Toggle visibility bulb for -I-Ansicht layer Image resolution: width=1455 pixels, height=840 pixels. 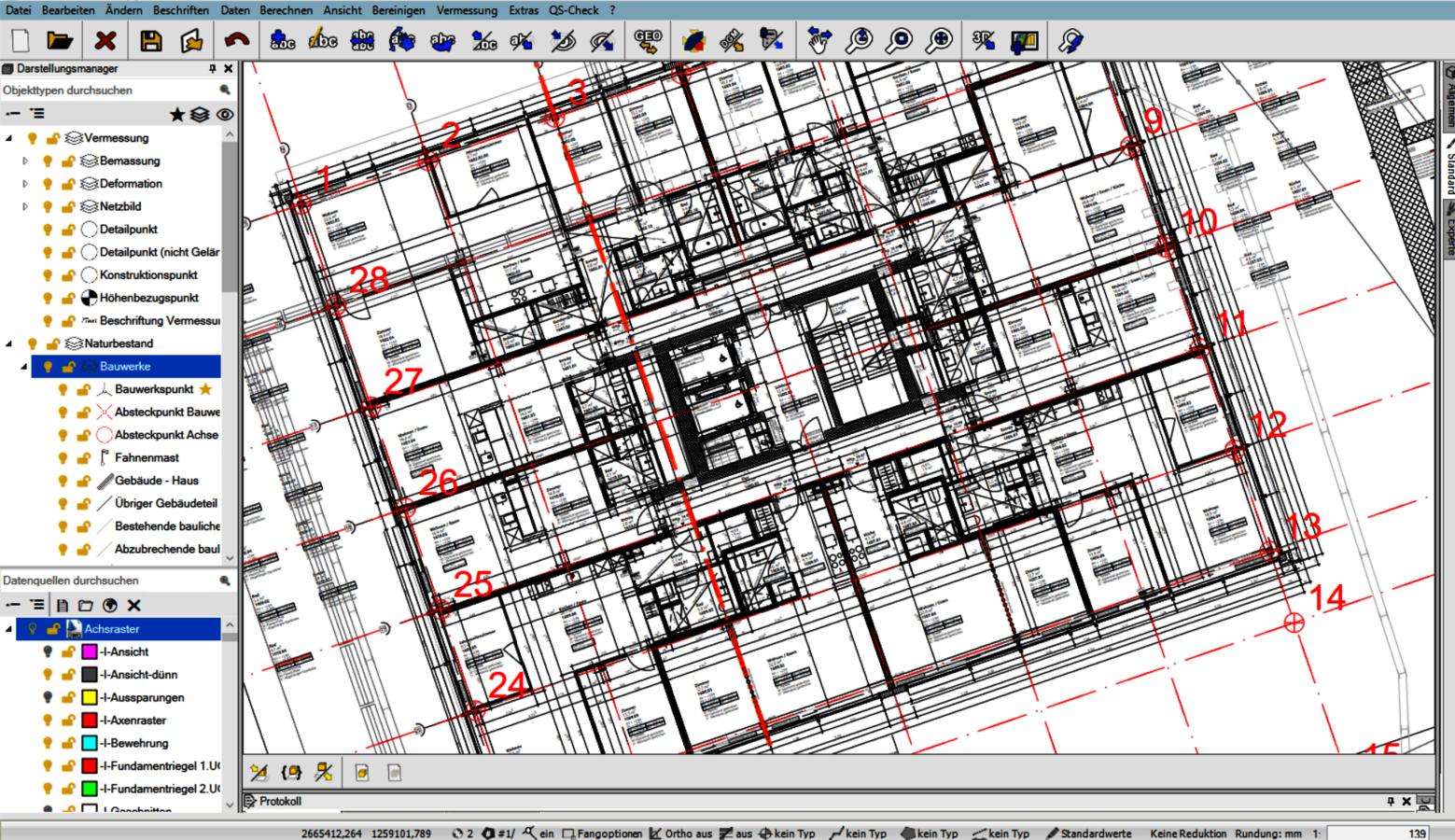[48, 651]
